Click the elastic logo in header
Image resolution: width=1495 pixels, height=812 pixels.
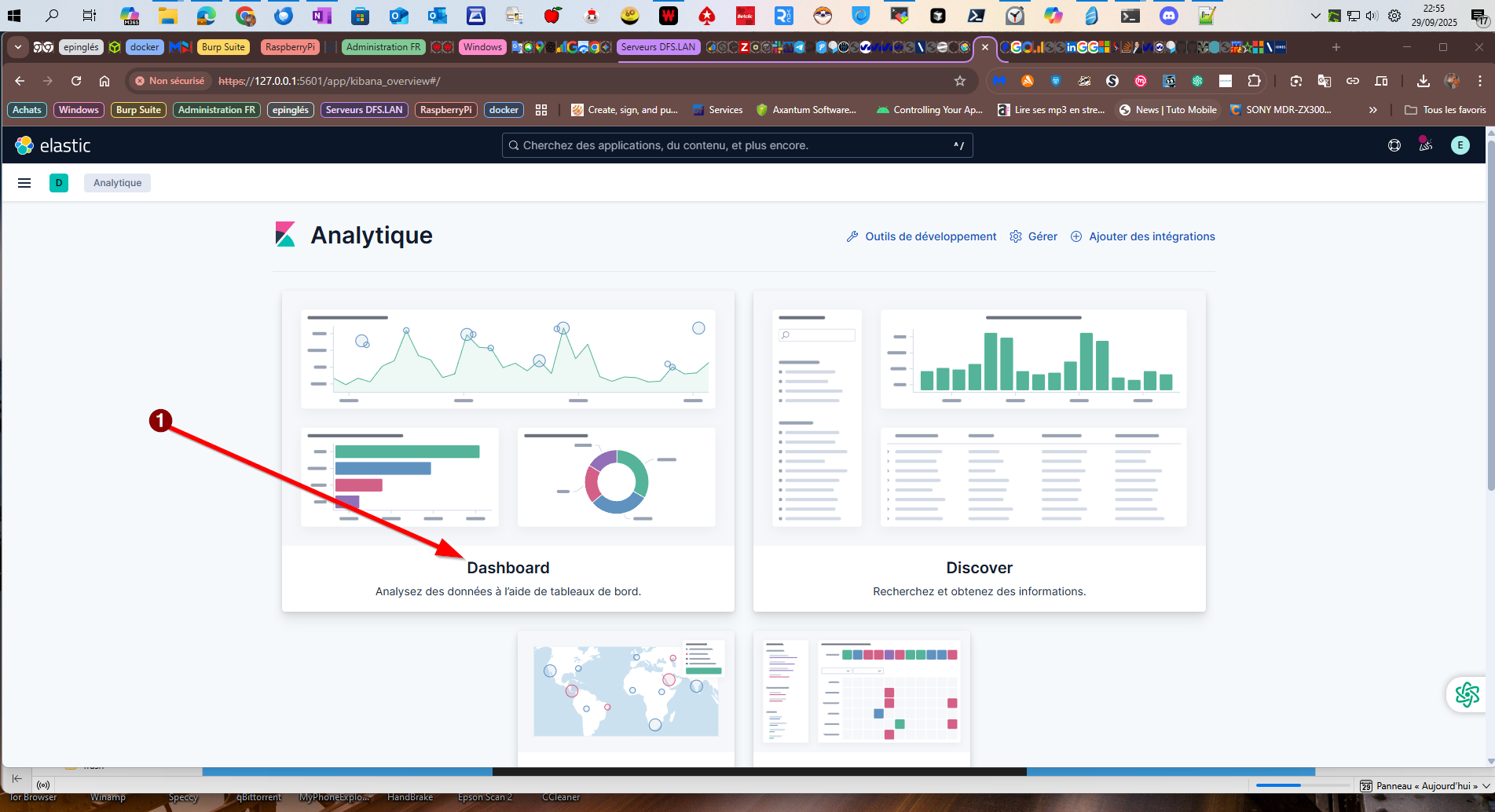pyautogui.click(x=53, y=145)
